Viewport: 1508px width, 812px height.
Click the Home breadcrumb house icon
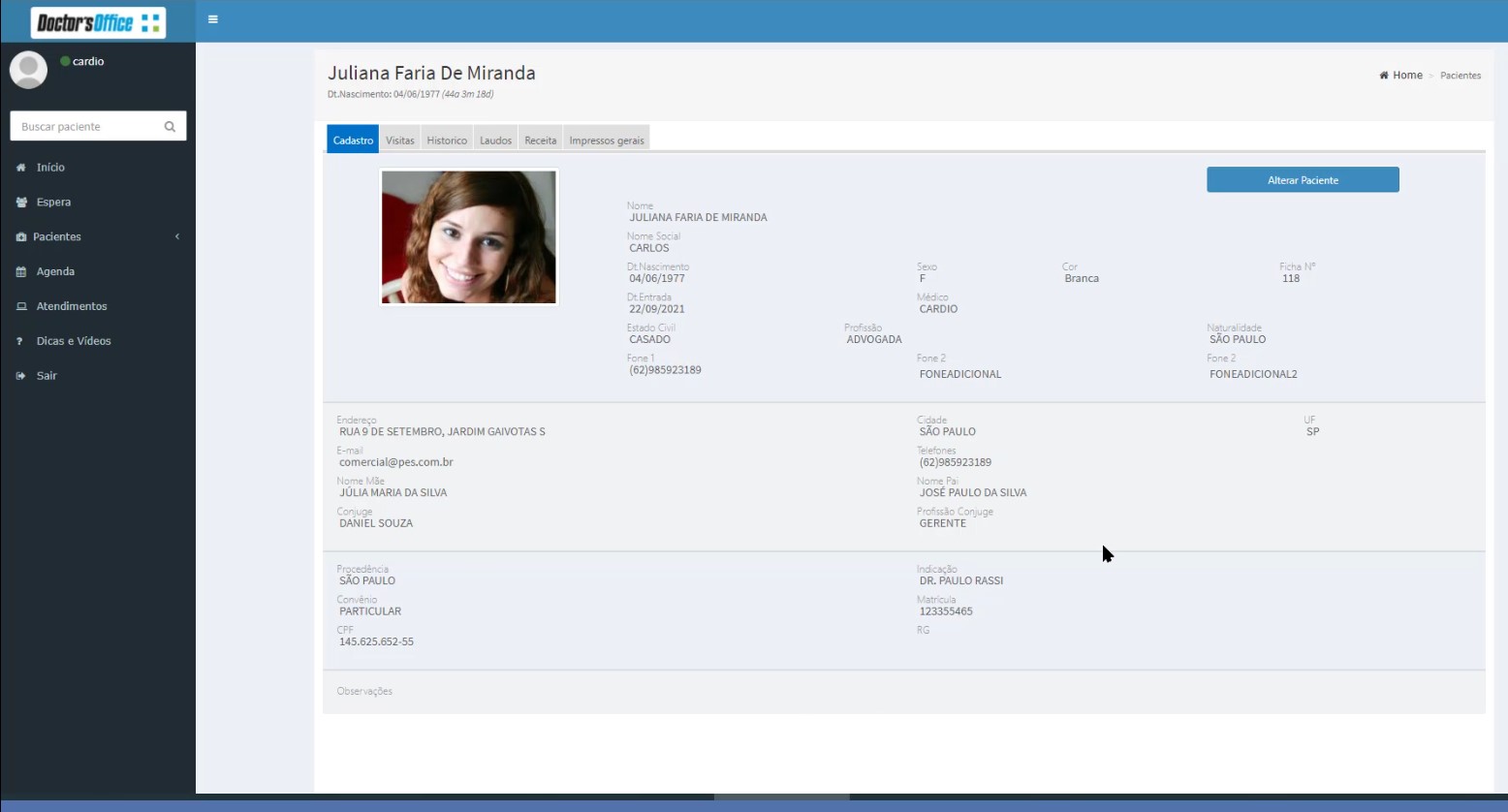[1384, 76]
